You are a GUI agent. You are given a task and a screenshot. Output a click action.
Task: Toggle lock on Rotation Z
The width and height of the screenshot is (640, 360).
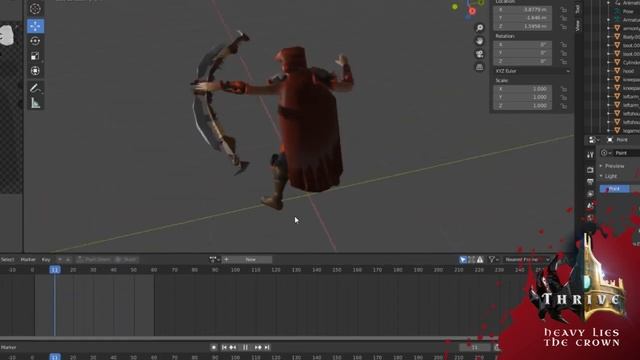point(564,62)
